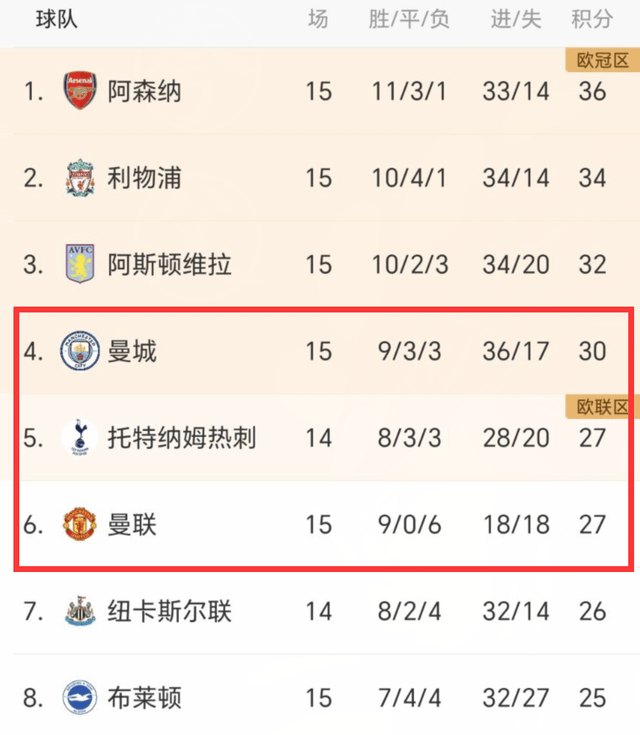Click the Arsenal club crest
640x735 pixels.
point(80,90)
